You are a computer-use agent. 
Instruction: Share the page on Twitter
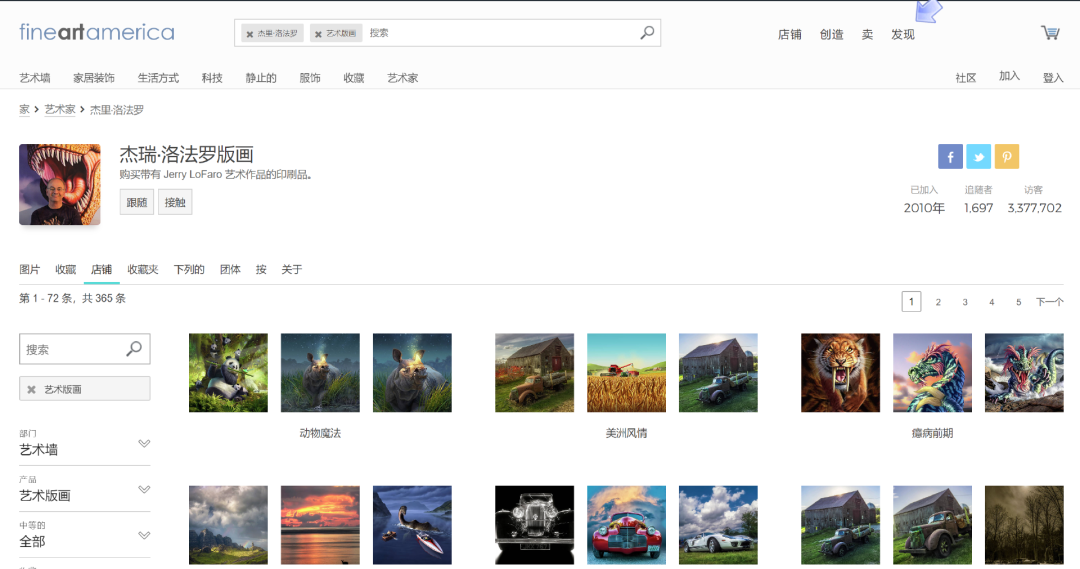click(978, 156)
